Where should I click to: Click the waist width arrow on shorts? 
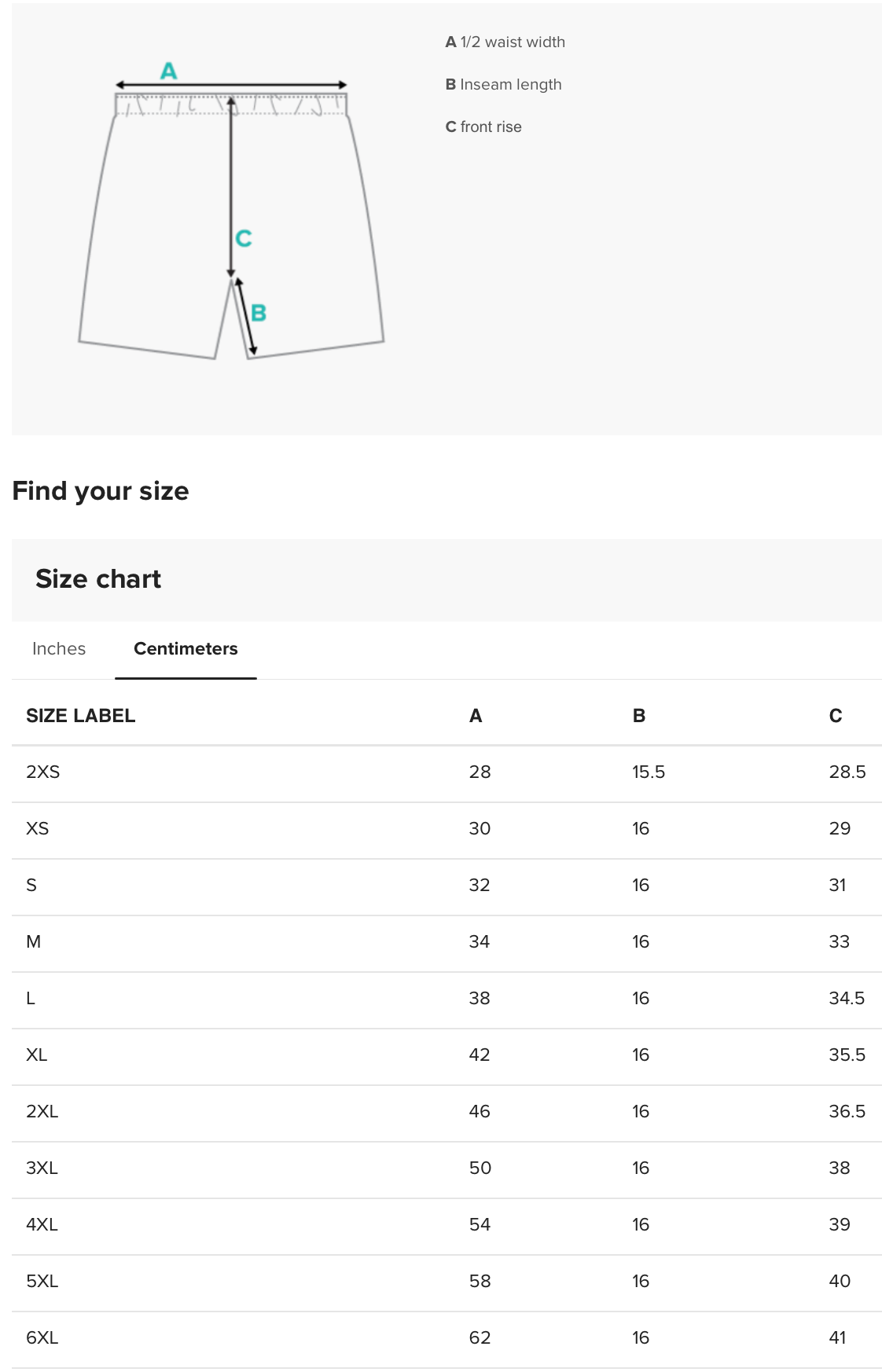click(x=231, y=85)
